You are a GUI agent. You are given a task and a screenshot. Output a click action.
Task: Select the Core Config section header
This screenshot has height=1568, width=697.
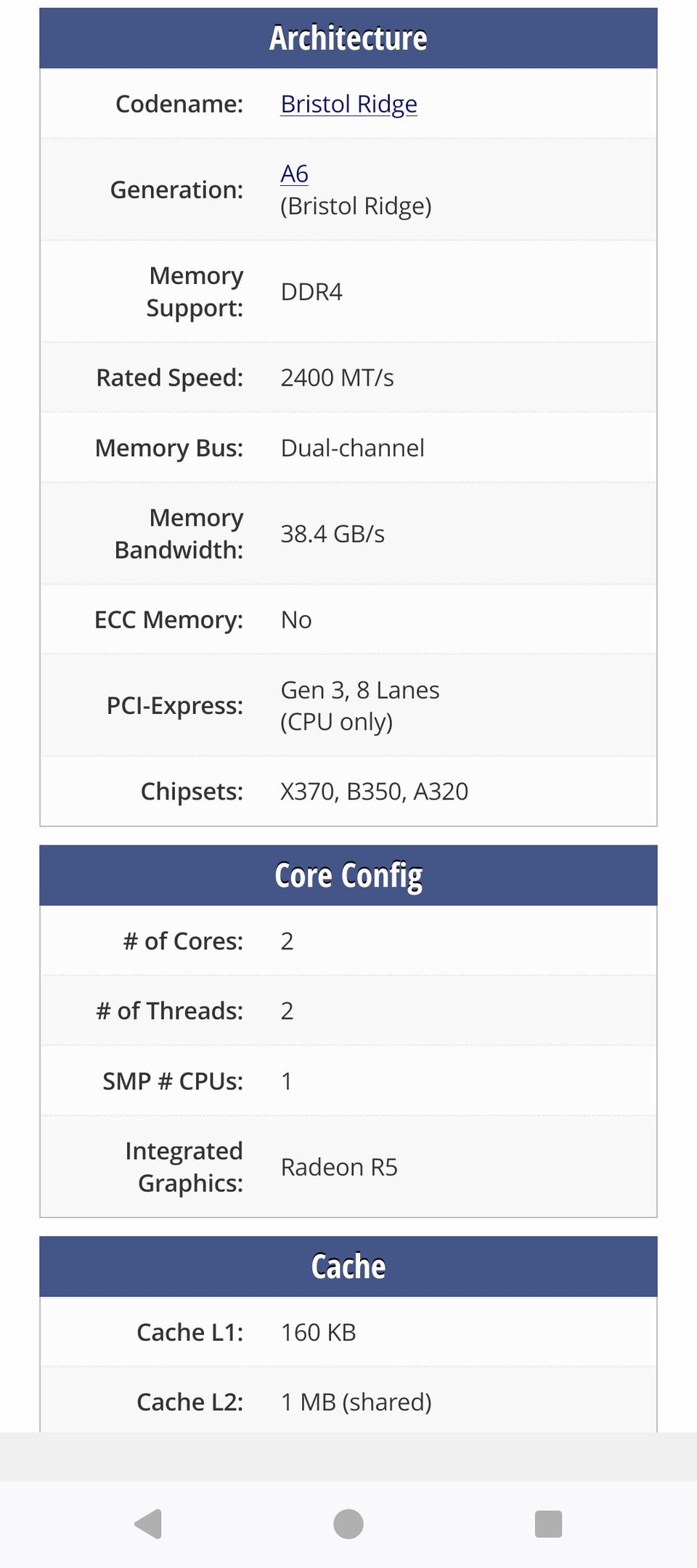pos(348,875)
